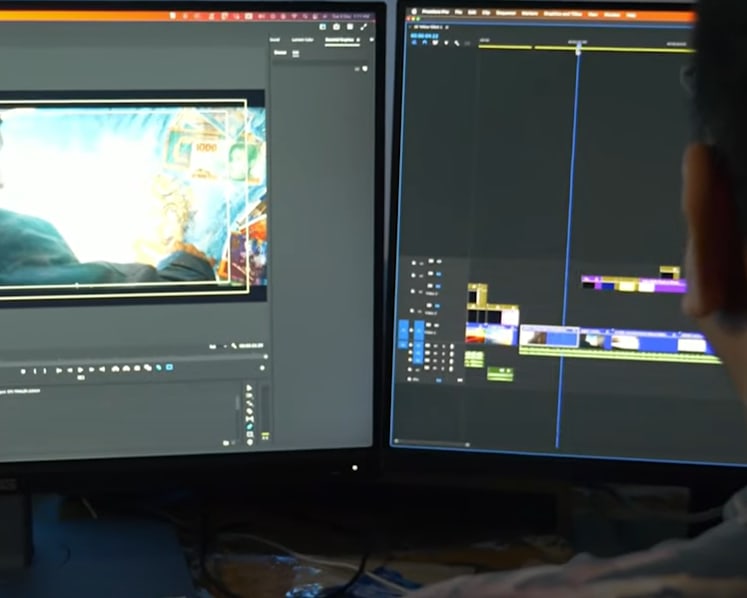This screenshot has width=747, height=598.
Task: Toggle track lock for Video 3
Action: (414, 291)
